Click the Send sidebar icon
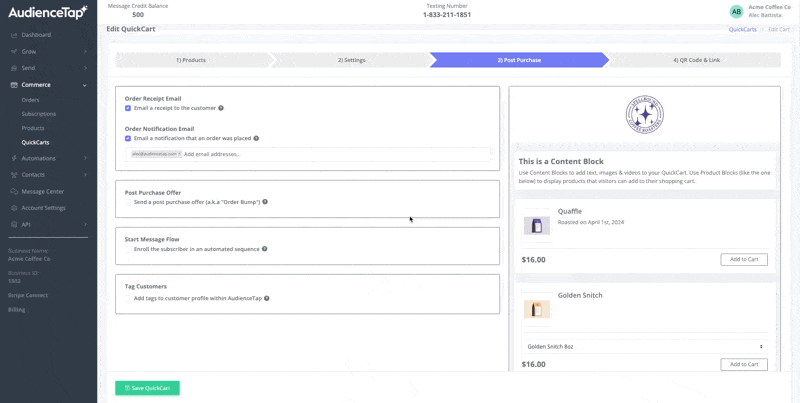The image size is (800, 403). [14, 68]
